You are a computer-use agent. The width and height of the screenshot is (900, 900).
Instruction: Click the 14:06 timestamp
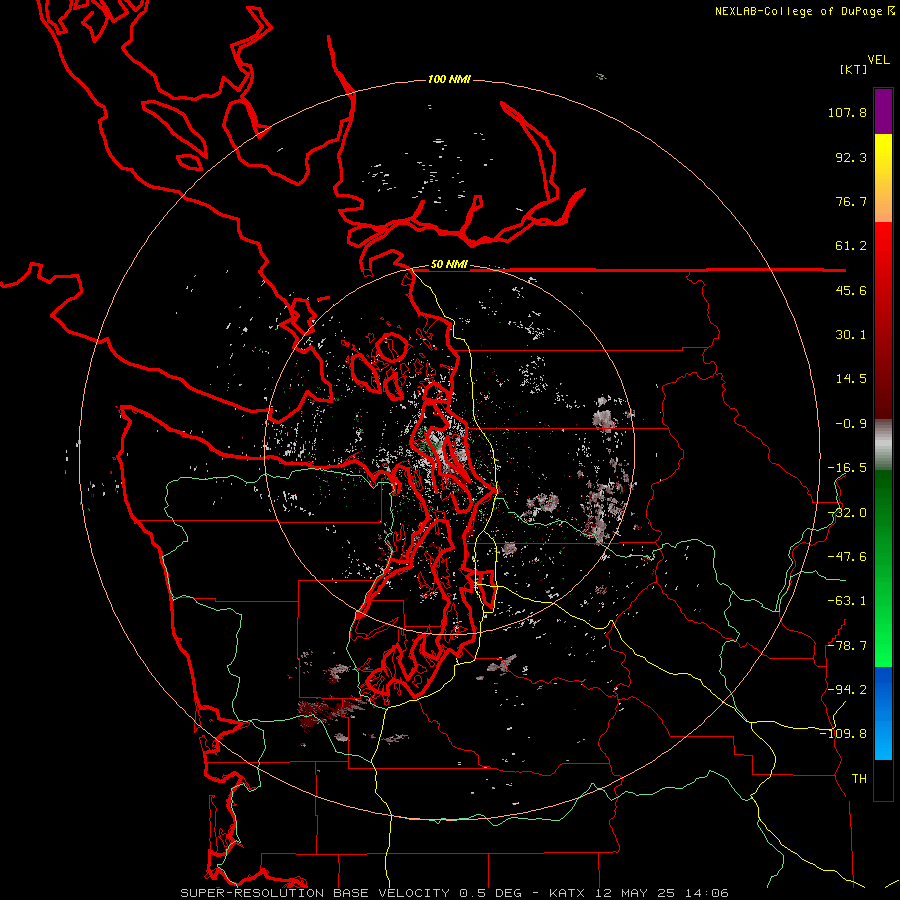708,893
